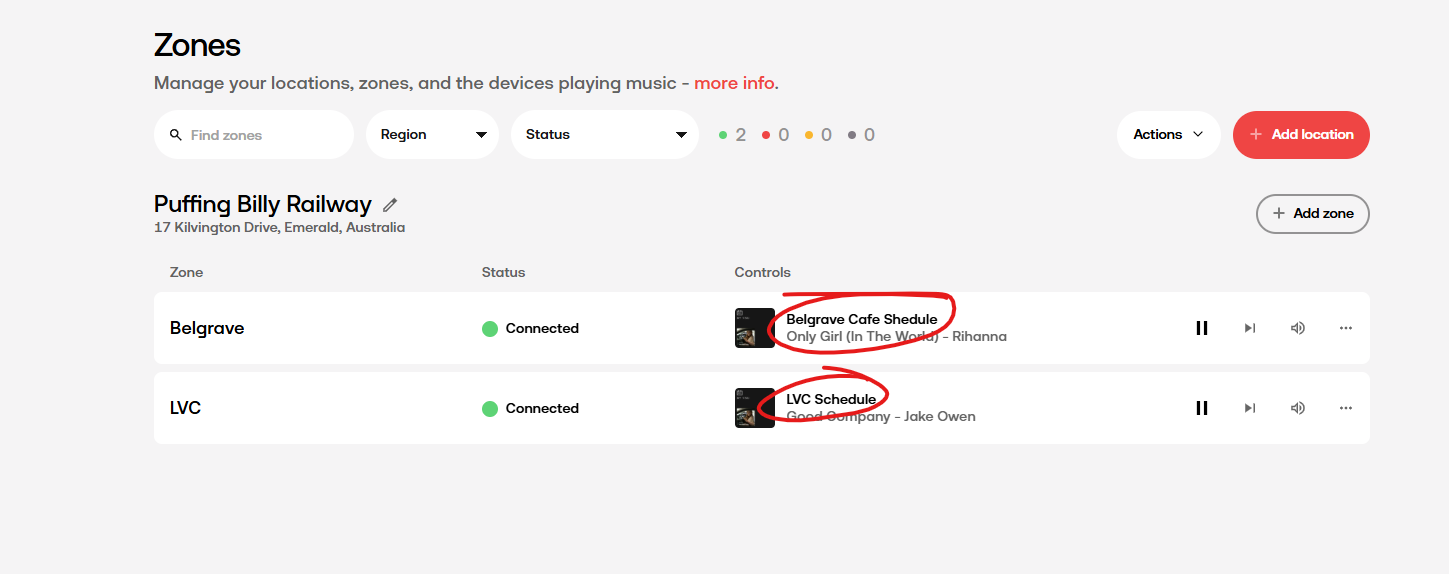Click the Belgrave Cafe Shedule album thumbnail
The image size is (1449, 574).
click(x=755, y=328)
